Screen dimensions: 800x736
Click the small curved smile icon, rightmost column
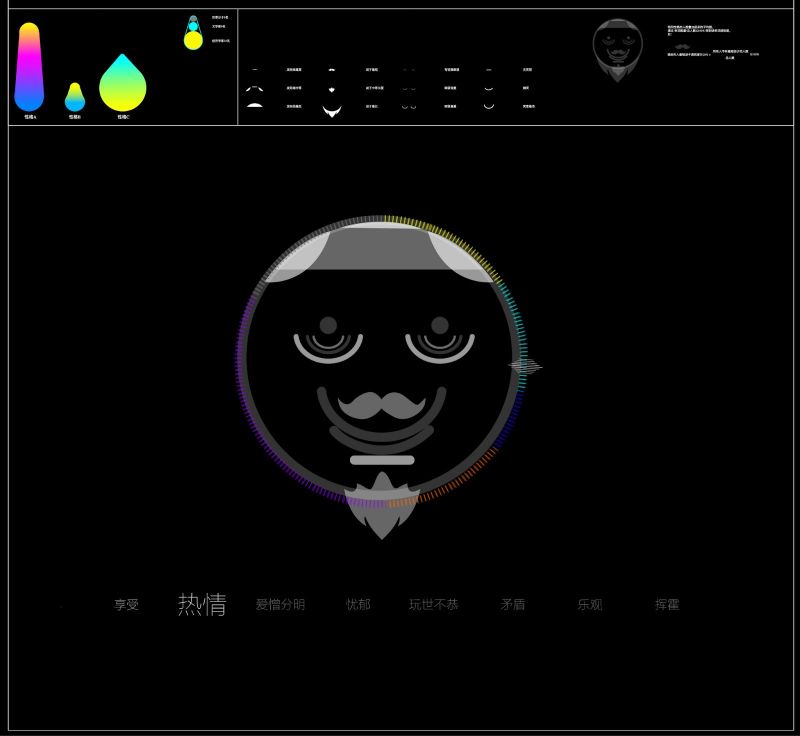(x=489, y=88)
